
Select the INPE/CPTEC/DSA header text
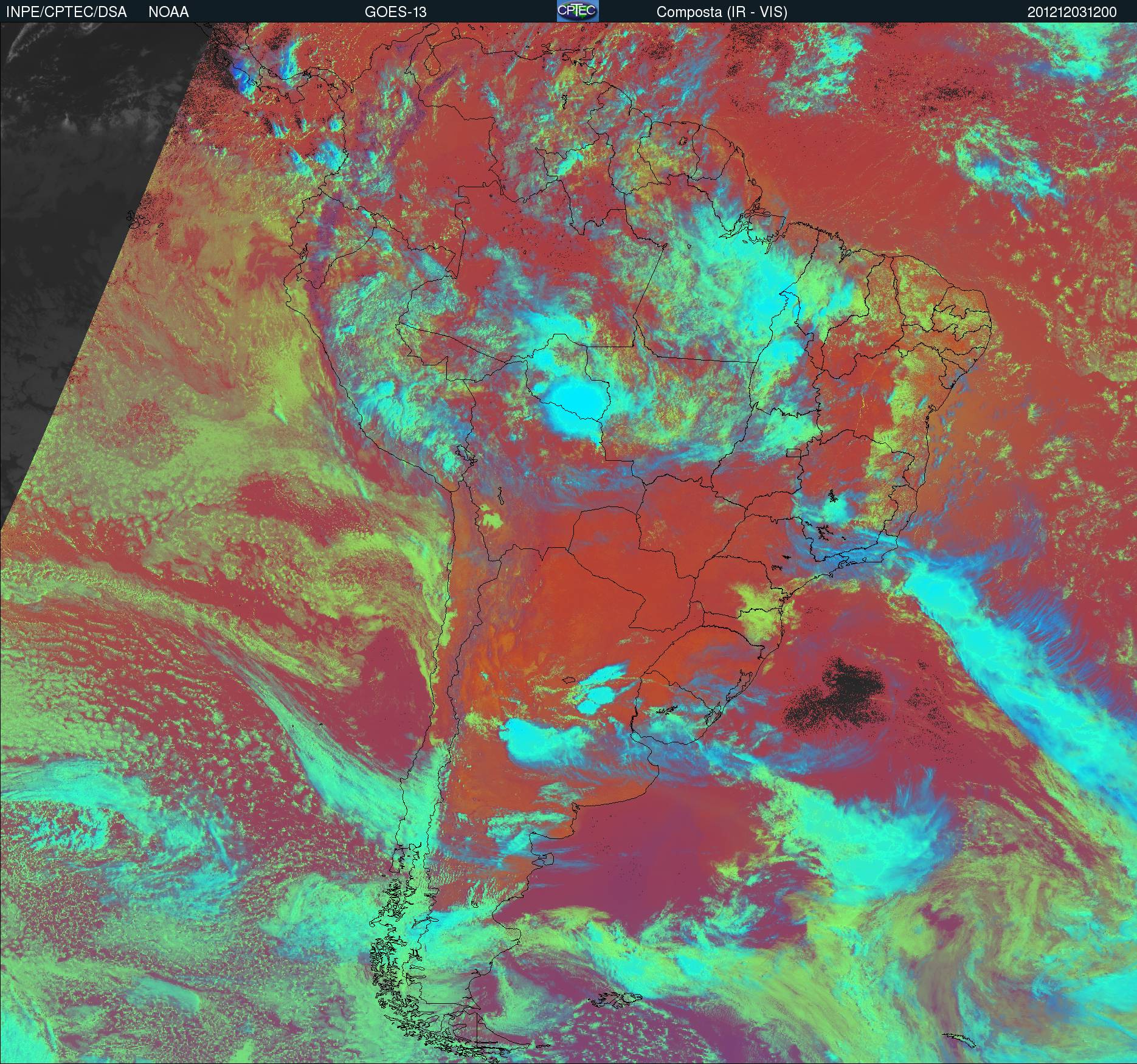[66, 12]
